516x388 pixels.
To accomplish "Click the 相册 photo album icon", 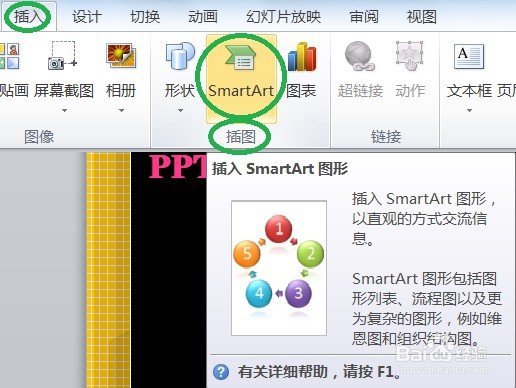I will 121,55.
